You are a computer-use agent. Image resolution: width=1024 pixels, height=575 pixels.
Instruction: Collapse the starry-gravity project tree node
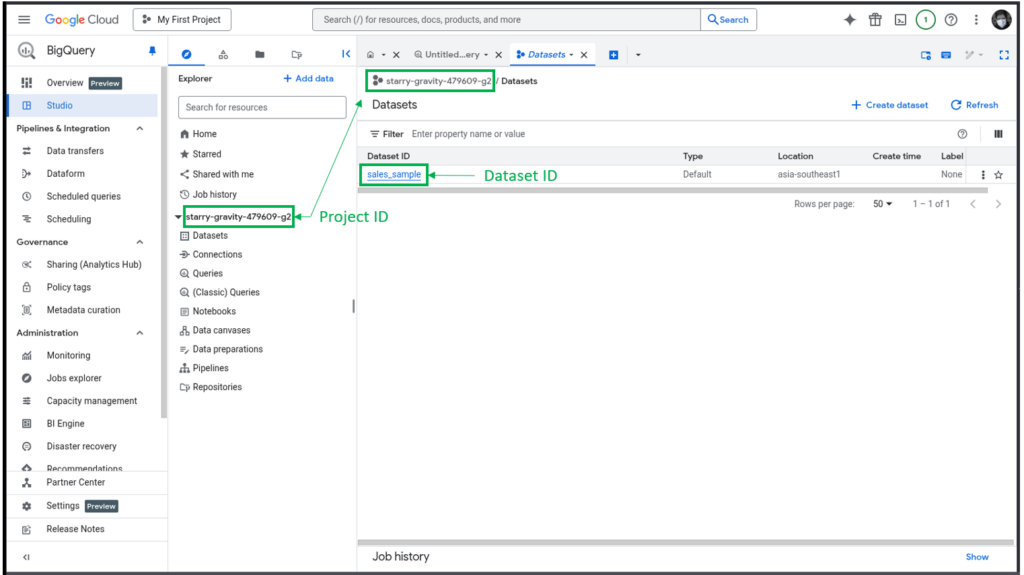coord(178,217)
